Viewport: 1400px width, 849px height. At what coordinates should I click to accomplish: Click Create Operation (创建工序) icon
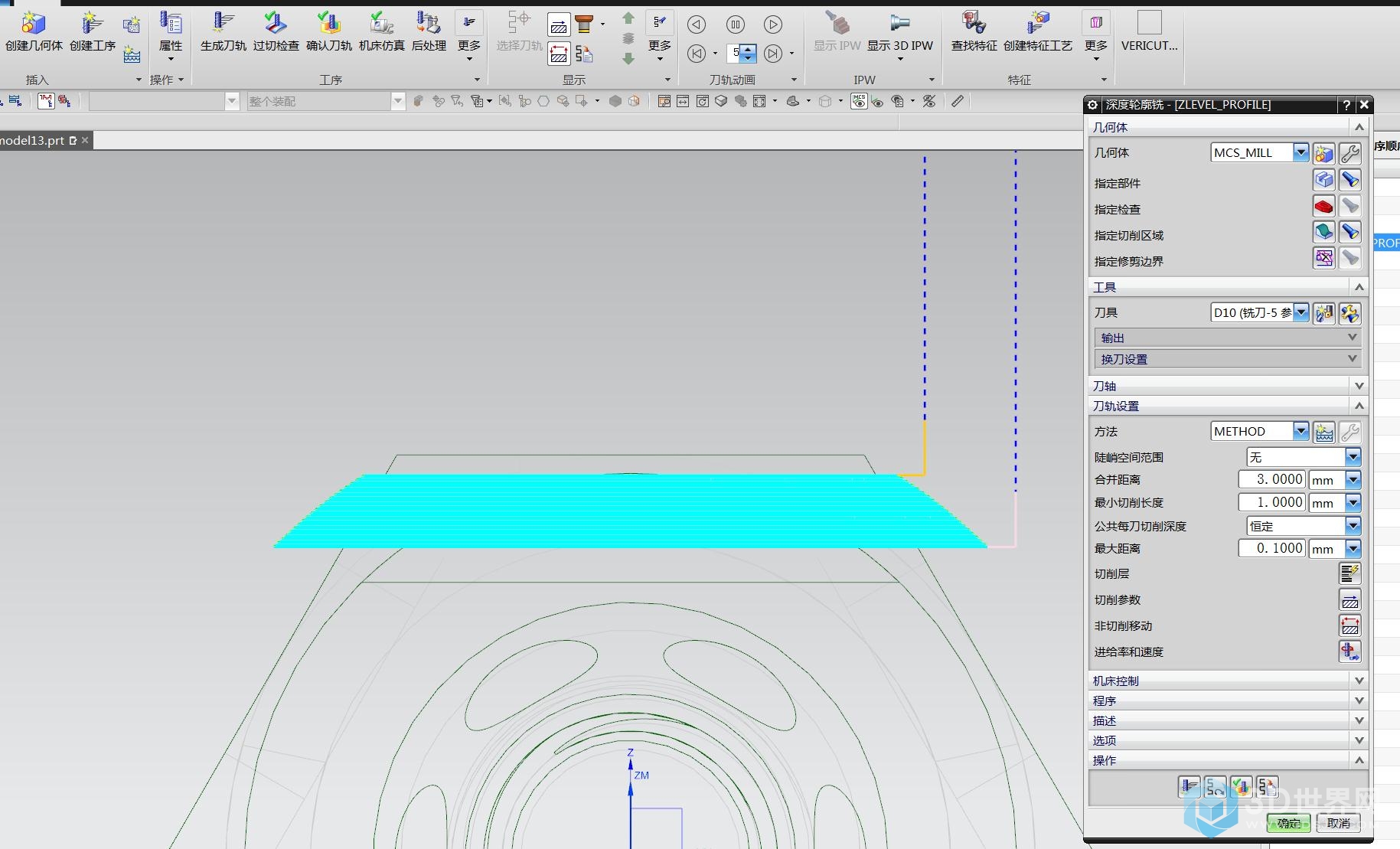[93, 32]
